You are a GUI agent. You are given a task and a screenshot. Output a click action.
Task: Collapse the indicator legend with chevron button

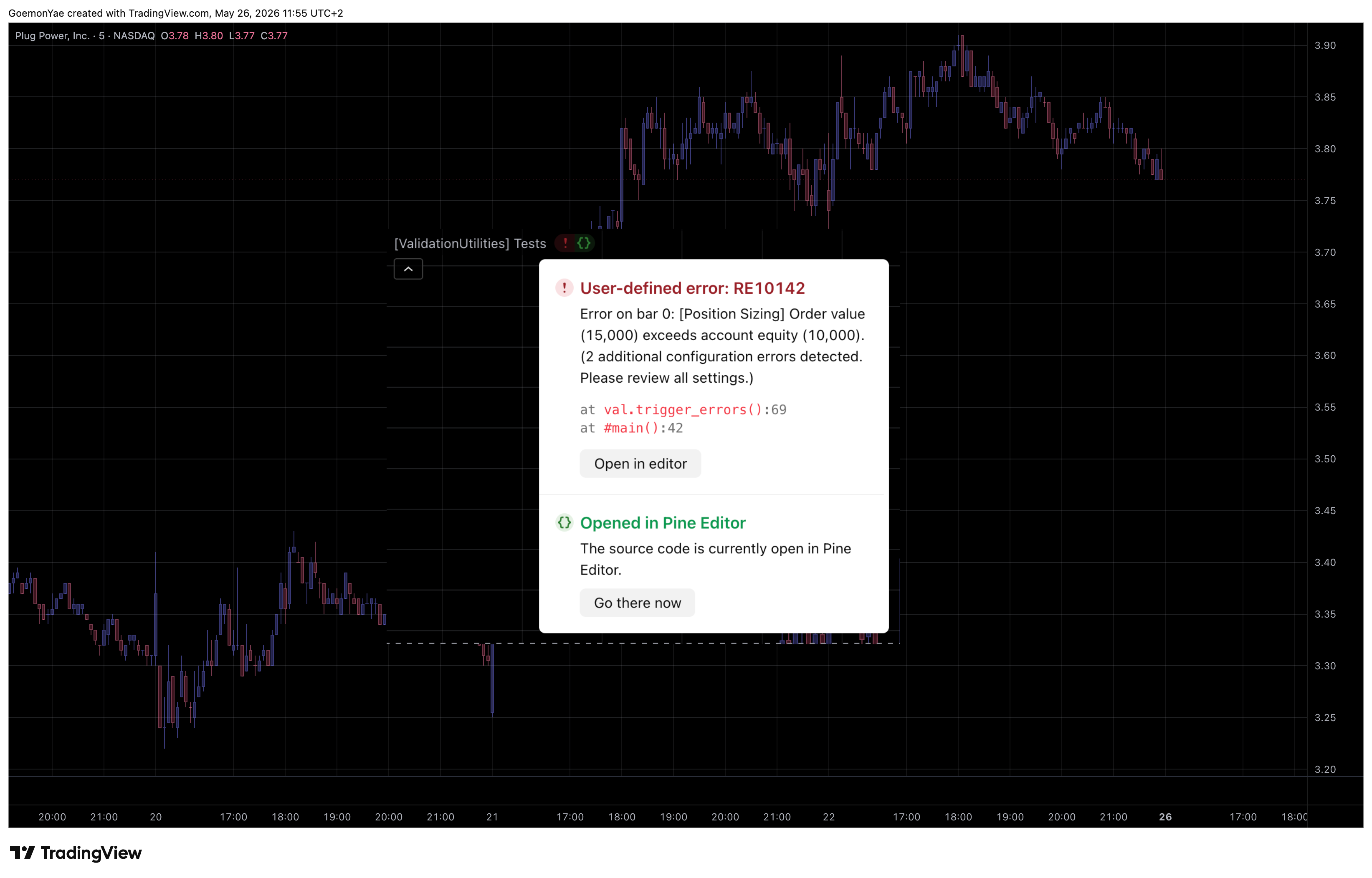[408, 269]
